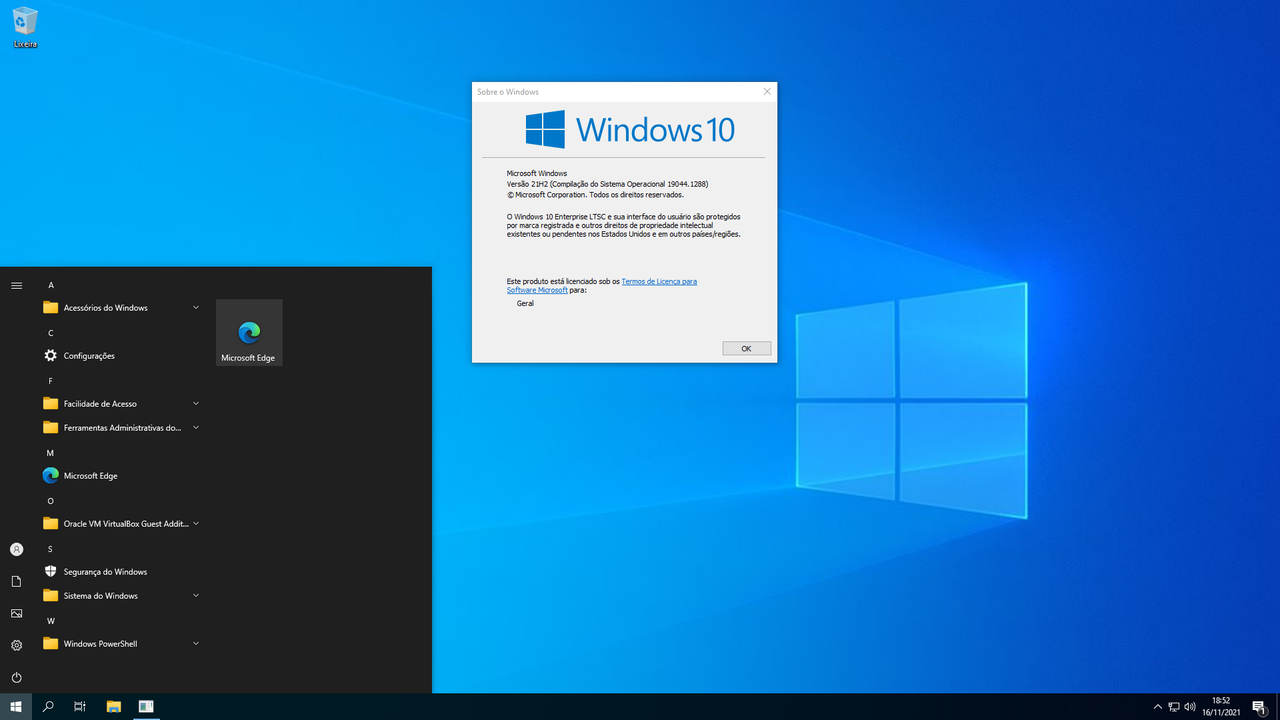The width and height of the screenshot is (1280, 720).
Task: Expand Ferramentas Administrativas do Windows folder
Action: click(x=120, y=428)
